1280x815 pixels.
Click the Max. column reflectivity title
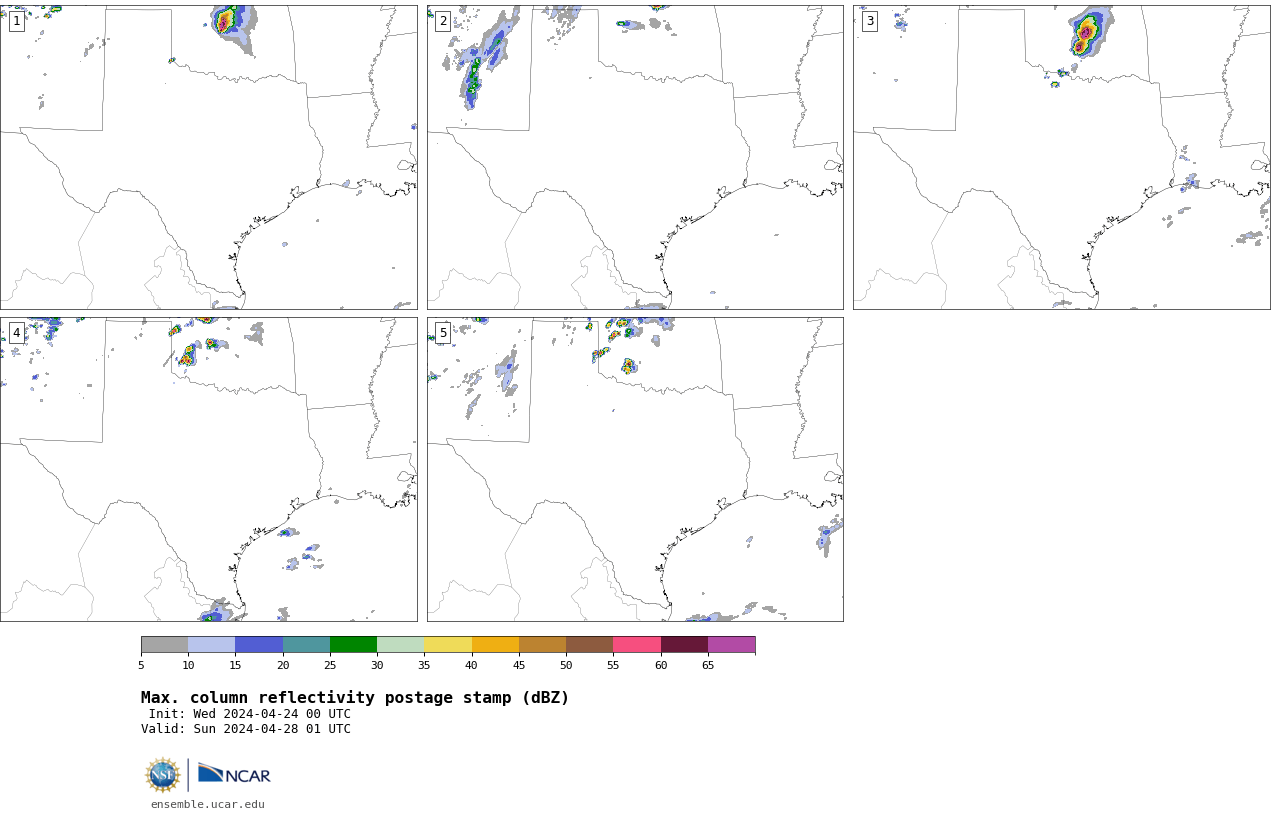pos(355,698)
